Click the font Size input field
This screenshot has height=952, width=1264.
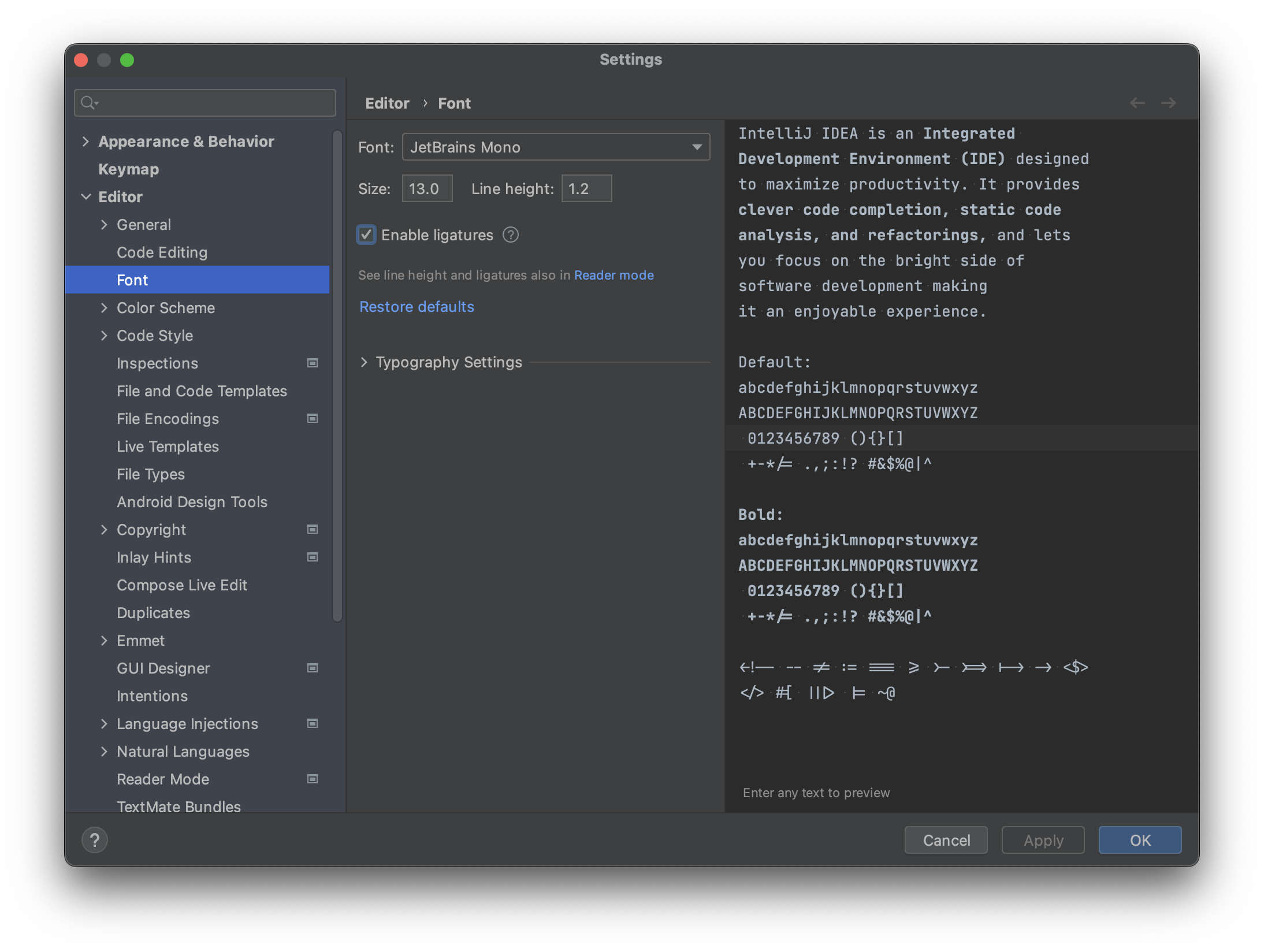point(426,189)
